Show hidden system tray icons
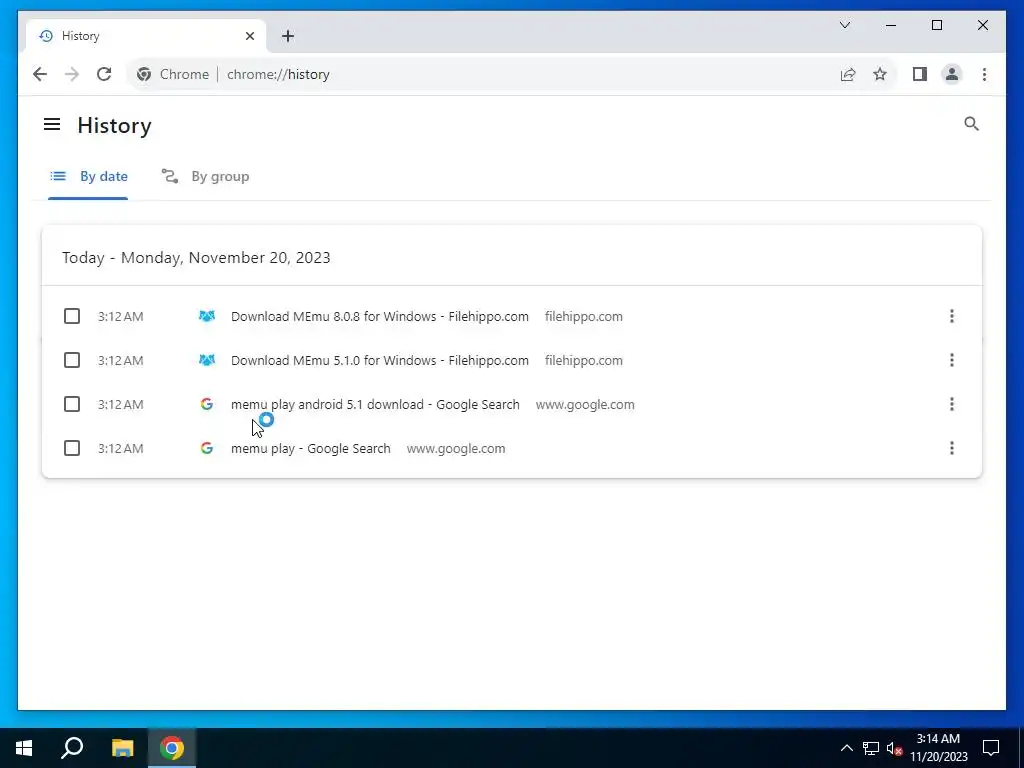Screen dimensions: 1024x768 846,748
